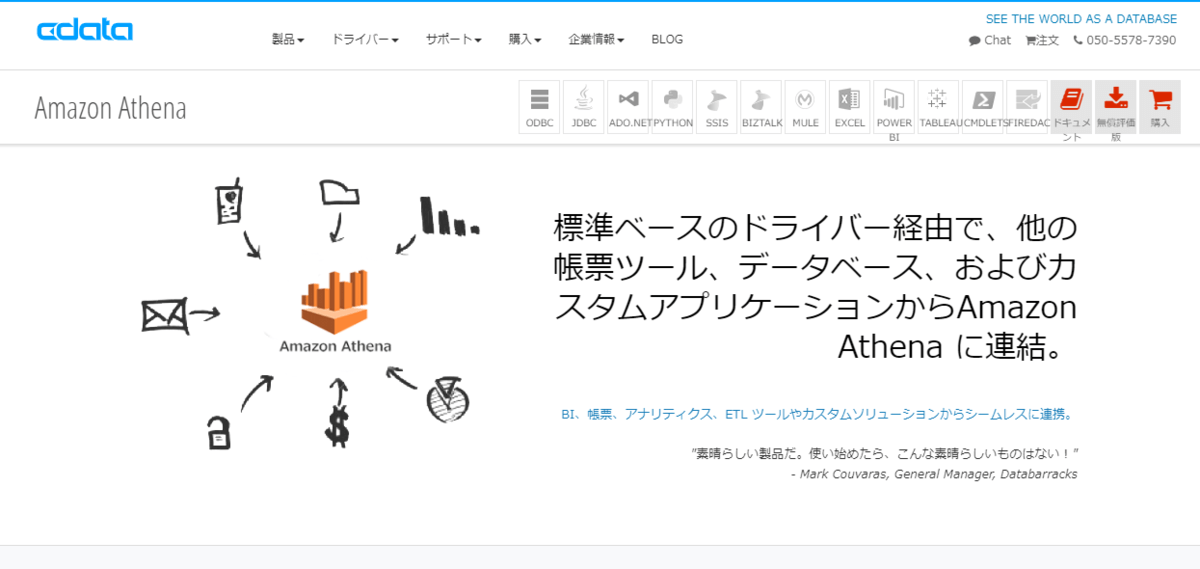Open the SSIS component icon
The width and height of the screenshot is (1200, 569).
point(716,107)
